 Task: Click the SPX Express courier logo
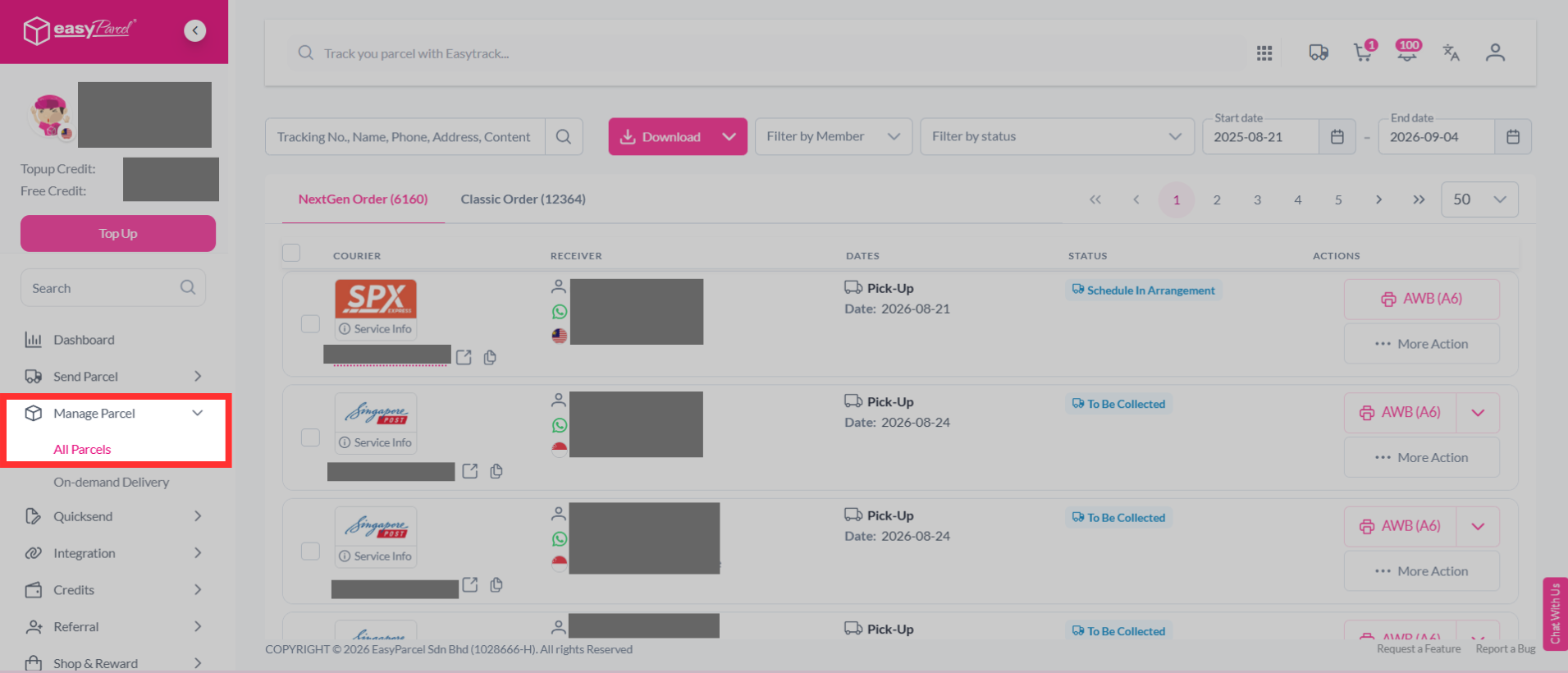click(x=376, y=299)
